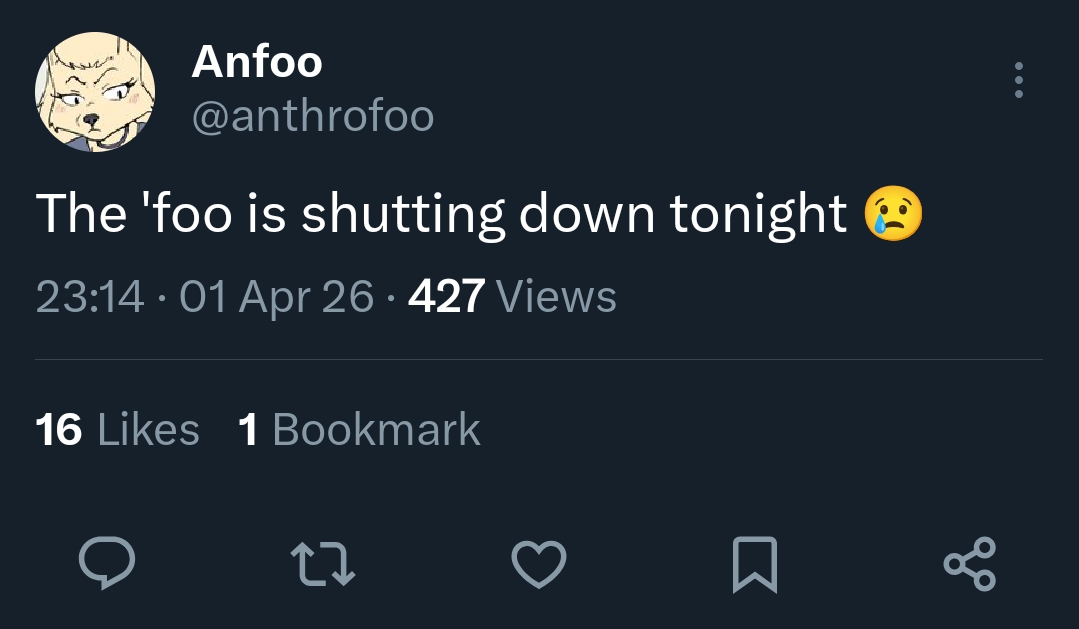Click the number 16 beside Likes
The width and height of the screenshot is (1079, 629).
coord(59,430)
